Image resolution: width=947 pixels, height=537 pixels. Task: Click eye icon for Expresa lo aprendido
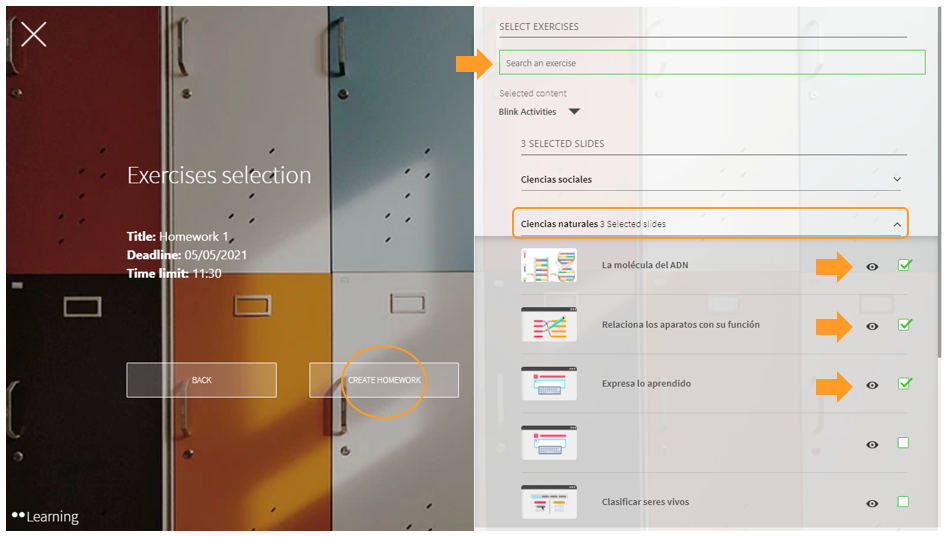coord(872,385)
